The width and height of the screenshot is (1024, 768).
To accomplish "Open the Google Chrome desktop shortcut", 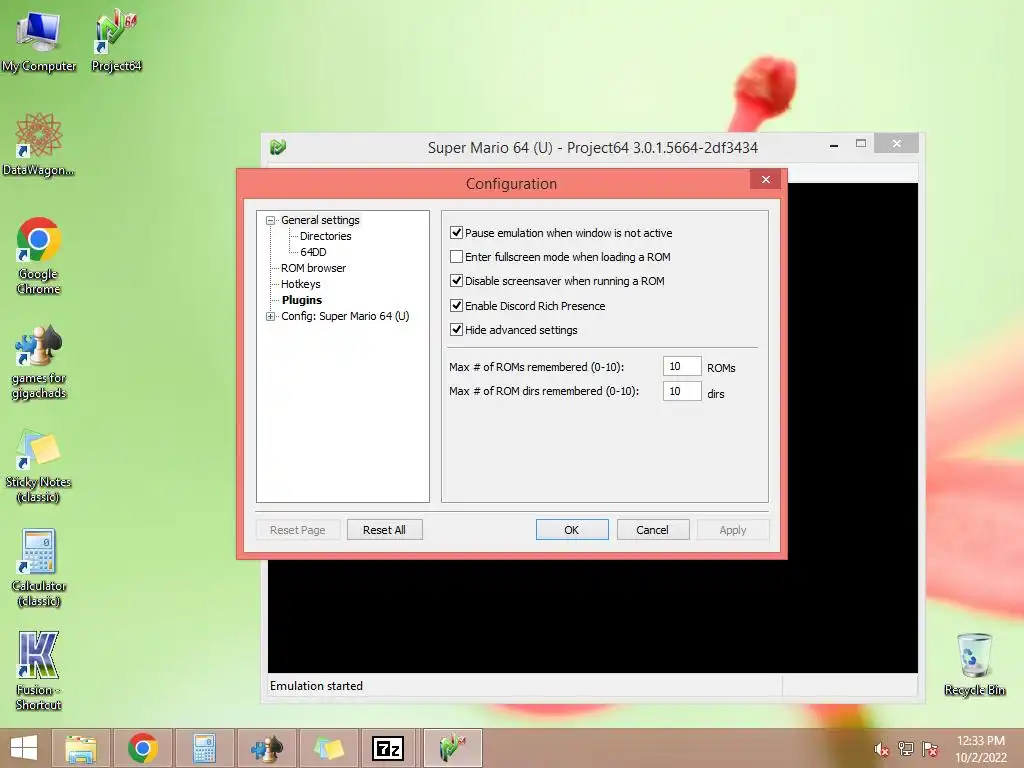I will click(39, 255).
